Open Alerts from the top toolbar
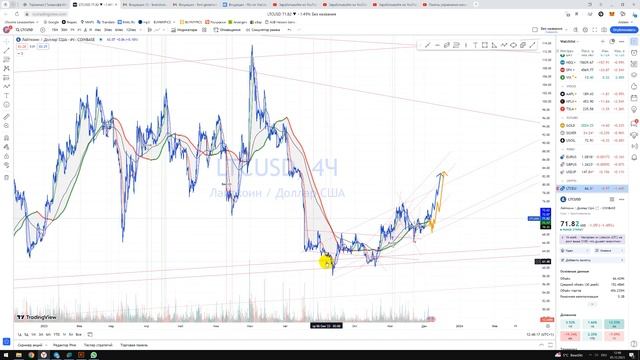Viewport: 640px width, 360px height. [227, 30]
